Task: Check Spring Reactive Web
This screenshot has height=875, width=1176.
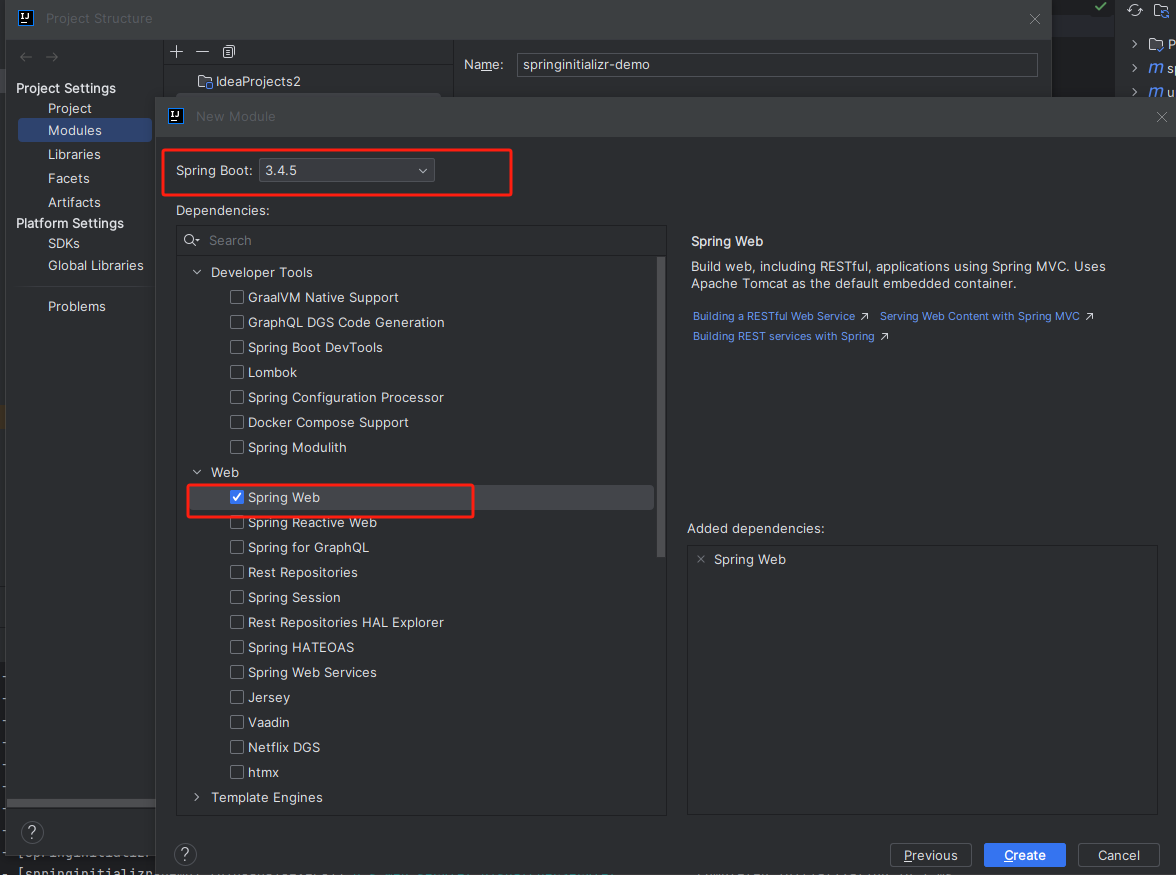Action: coord(237,522)
